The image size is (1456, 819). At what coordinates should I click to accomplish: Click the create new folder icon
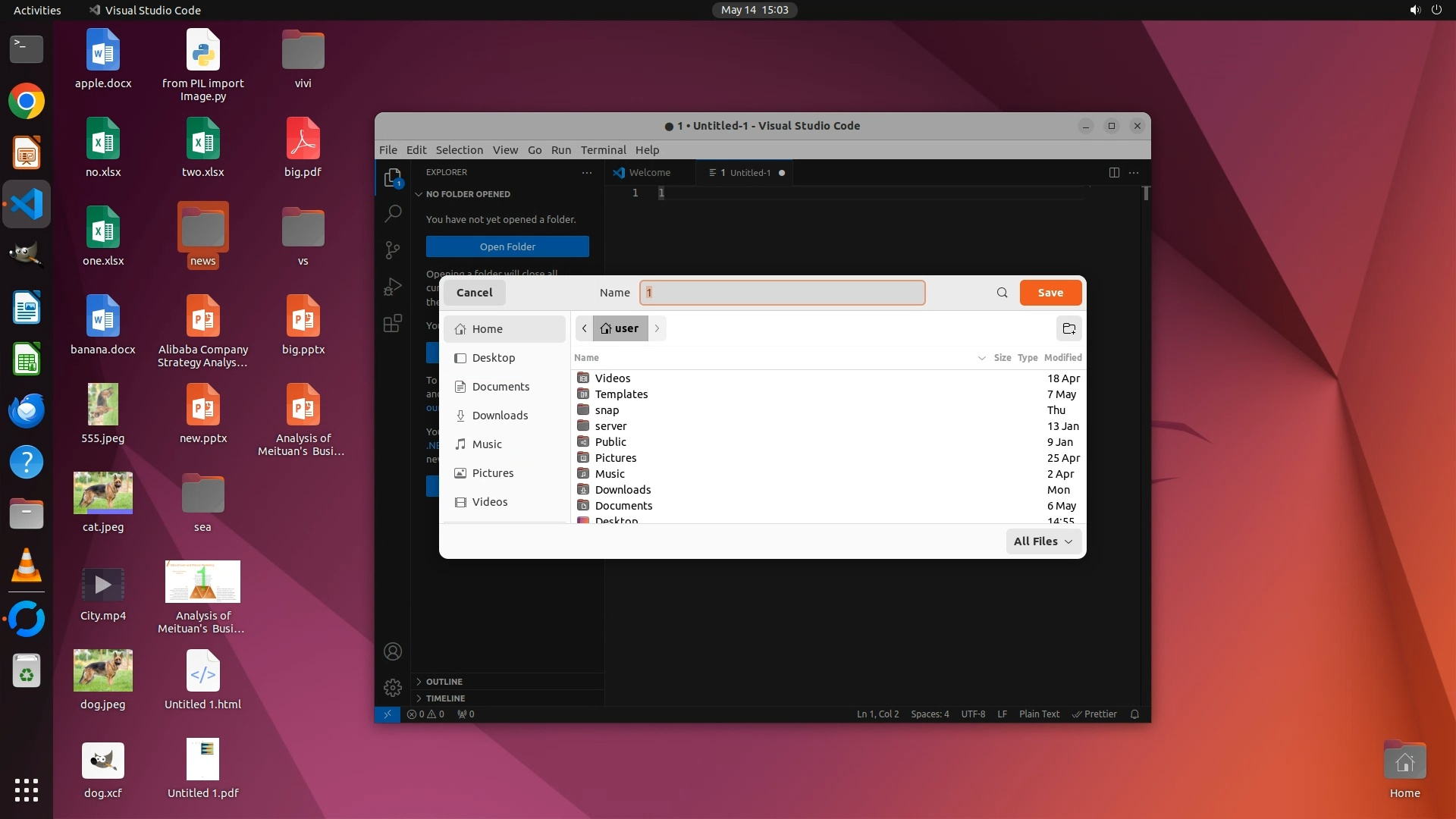pyautogui.click(x=1068, y=328)
